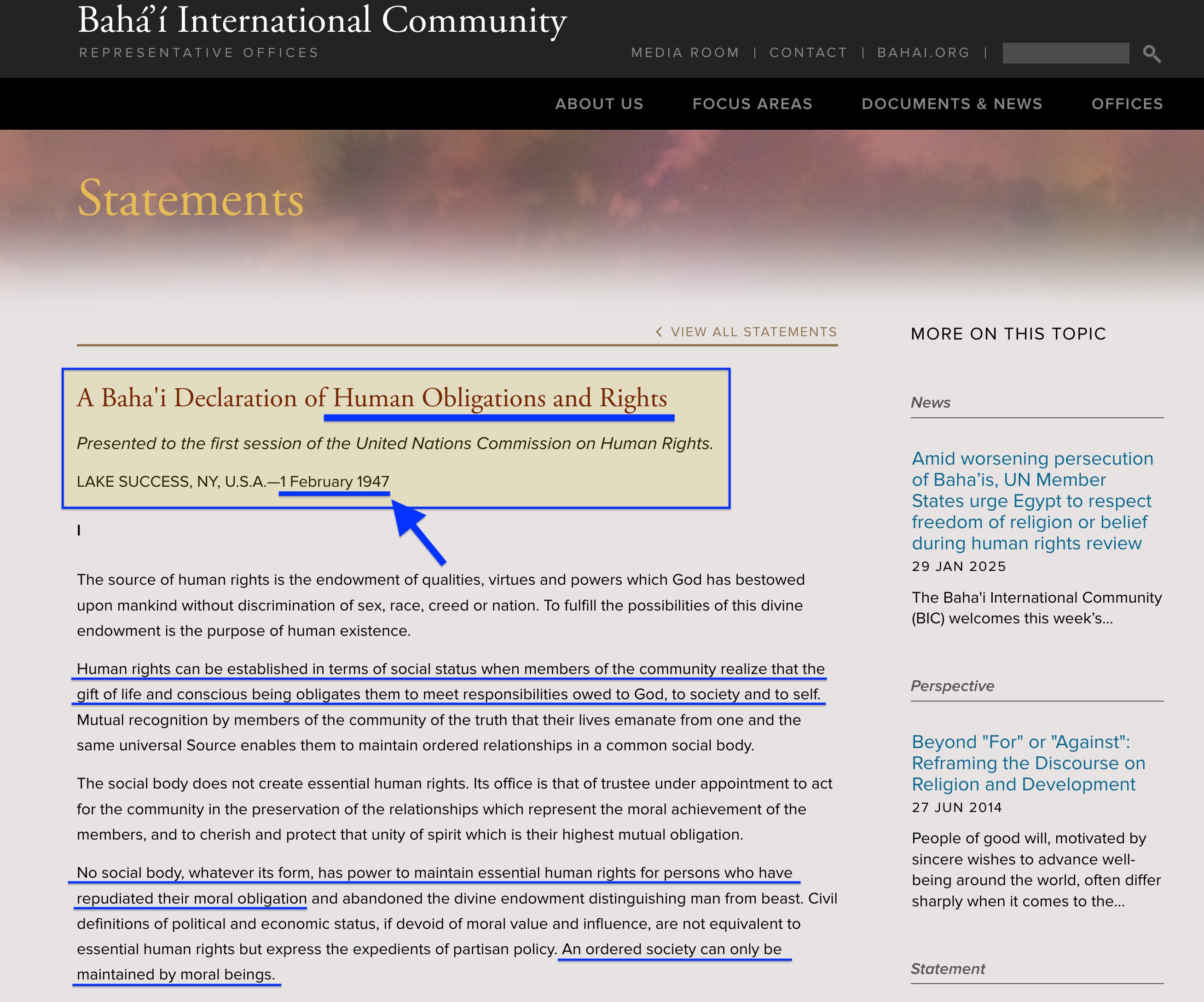Click the Perspective section label
Screen dimensions: 1204x1002
(952, 685)
